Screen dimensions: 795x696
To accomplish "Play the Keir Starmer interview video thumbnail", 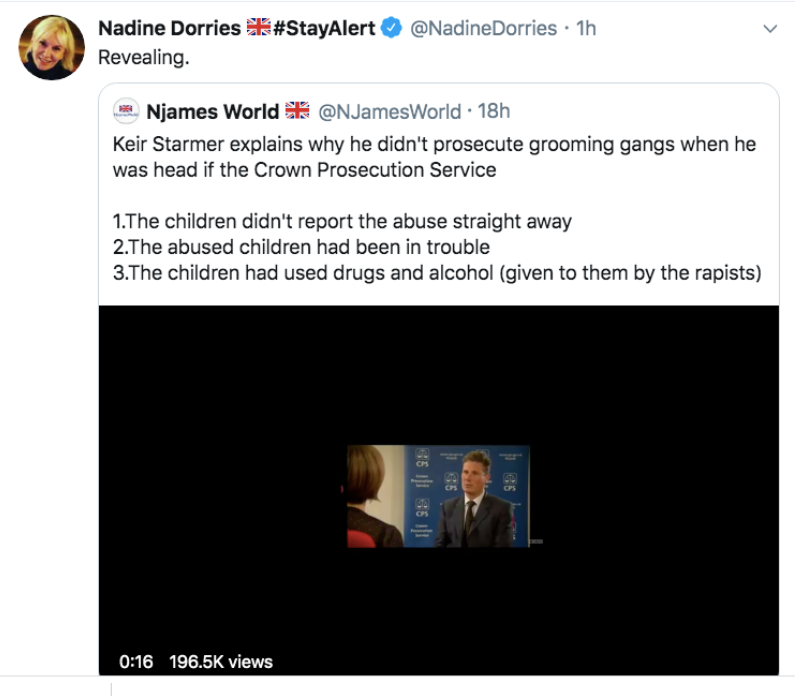I will [x=438, y=495].
